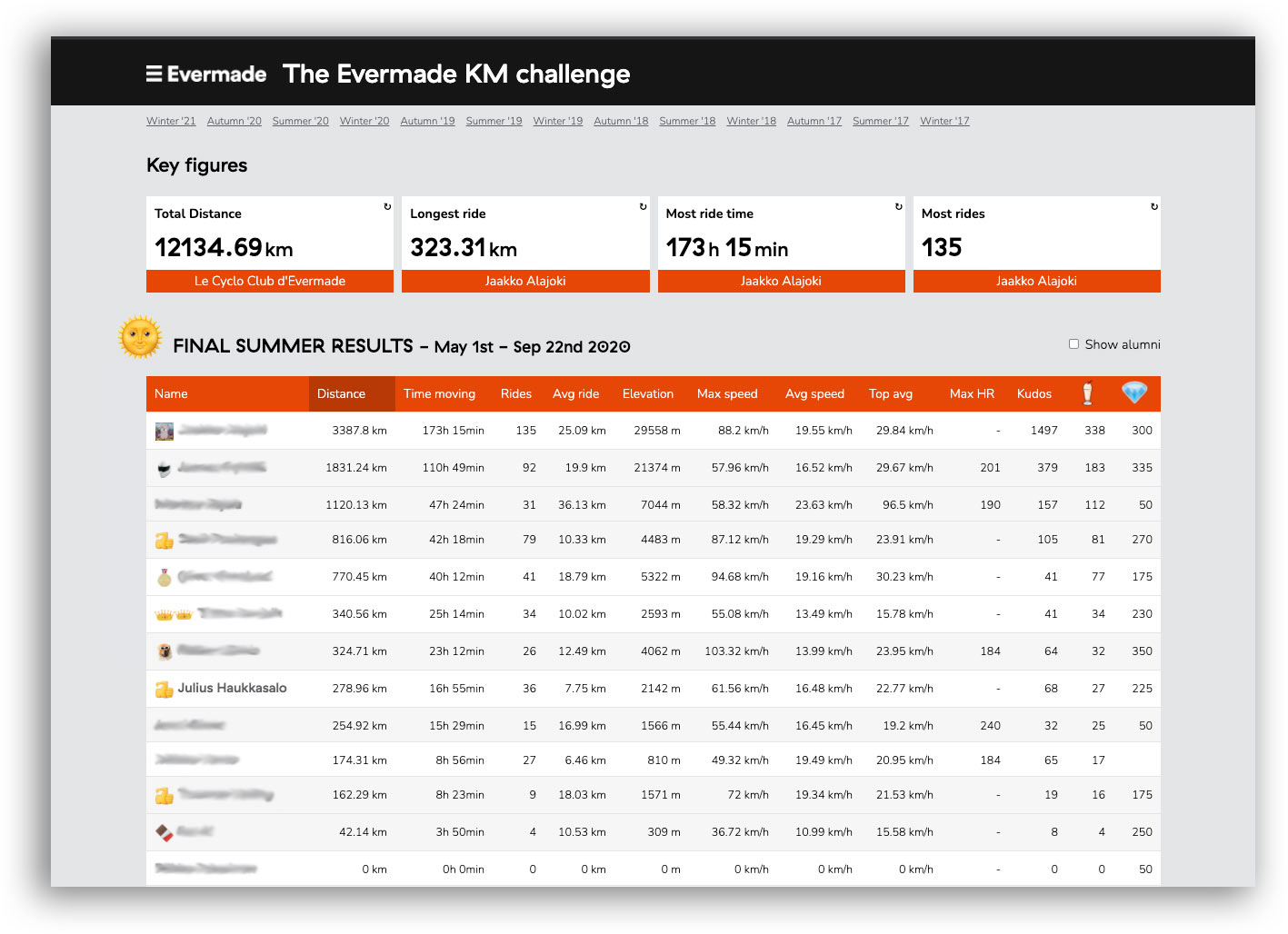Click the smiling sun icon

coord(140,338)
